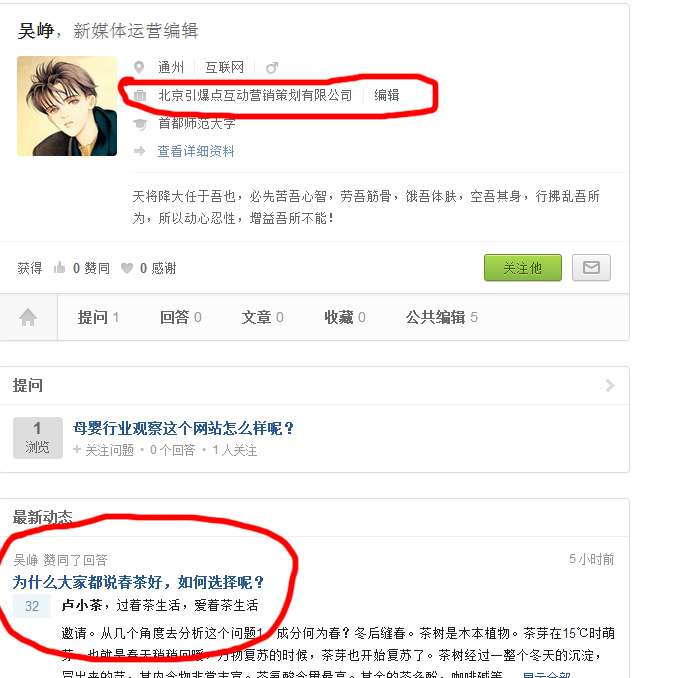
Task: Open 为什么大家都说春茶好 question link
Action: (138, 582)
